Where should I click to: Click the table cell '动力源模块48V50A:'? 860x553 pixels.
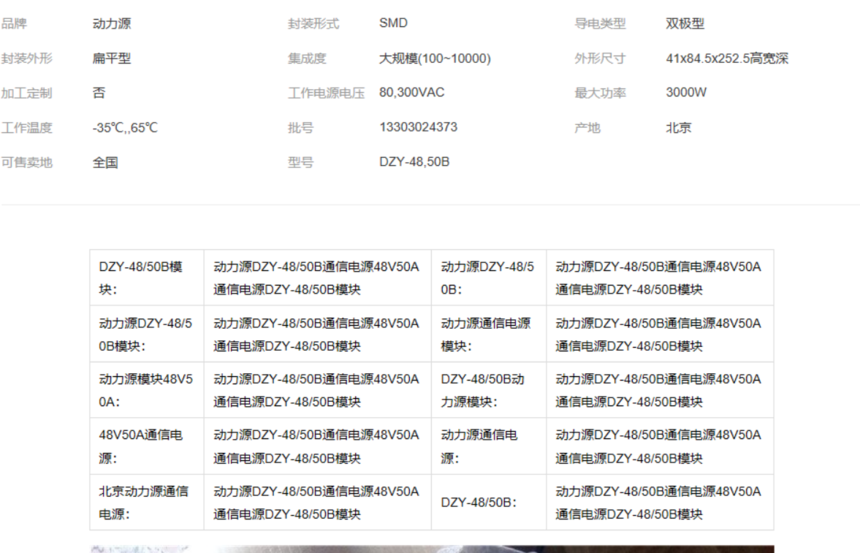(147, 390)
